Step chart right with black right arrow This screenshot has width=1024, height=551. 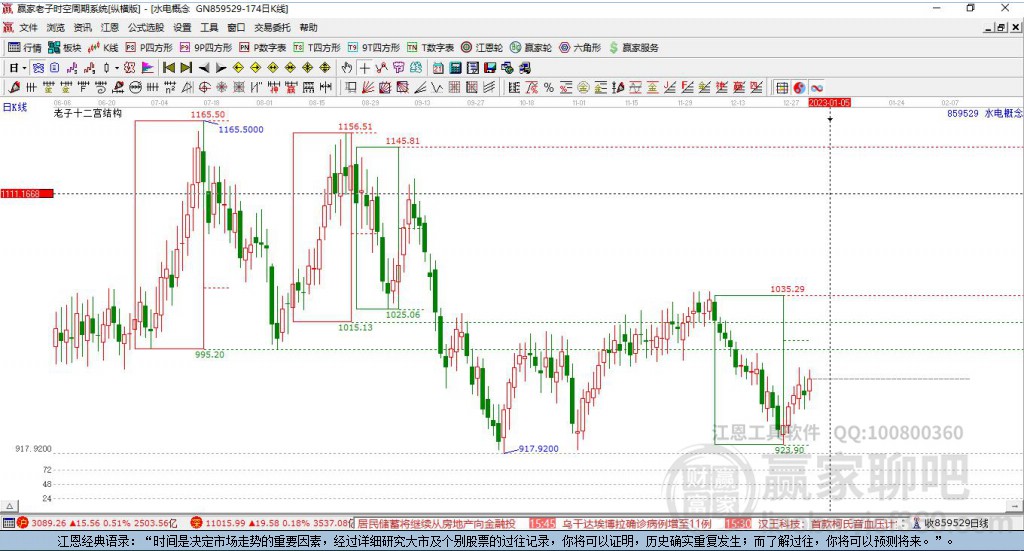click(x=221, y=68)
